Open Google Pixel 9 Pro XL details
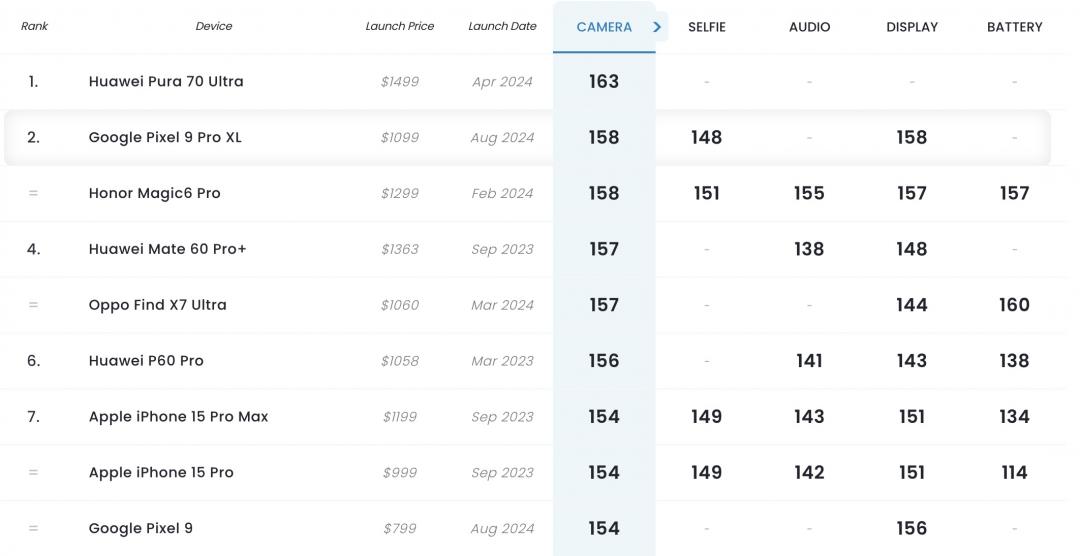The width and height of the screenshot is (1080, 556). coord(165,137)
